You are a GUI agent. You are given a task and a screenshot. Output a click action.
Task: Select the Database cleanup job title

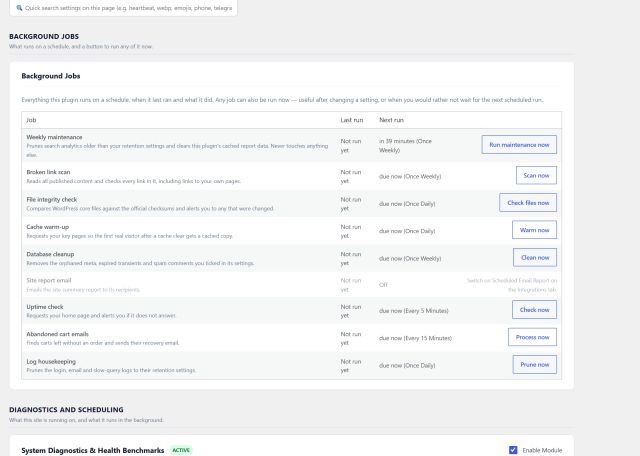click(50, 254)
